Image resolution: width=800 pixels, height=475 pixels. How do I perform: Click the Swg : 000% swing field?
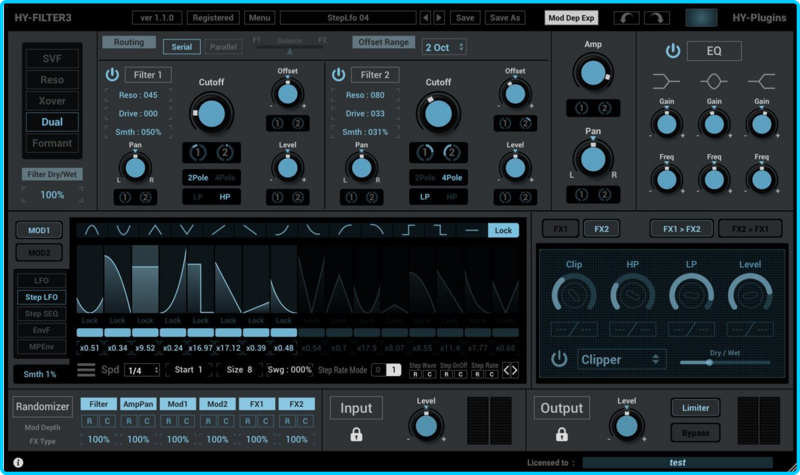289,369
